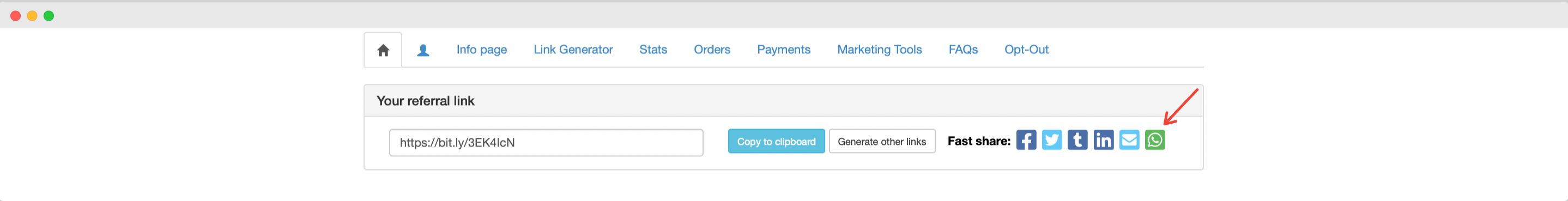This screenshot has width=1568, height=201.
Task: Share referral link via email icon
Action: [1129, 140]
